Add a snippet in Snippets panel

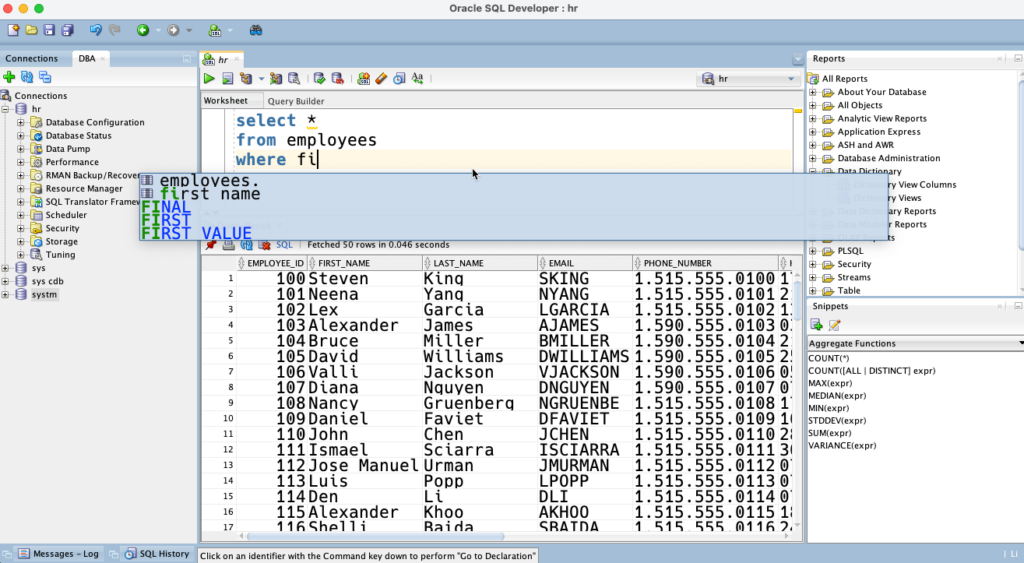[816, 325]
